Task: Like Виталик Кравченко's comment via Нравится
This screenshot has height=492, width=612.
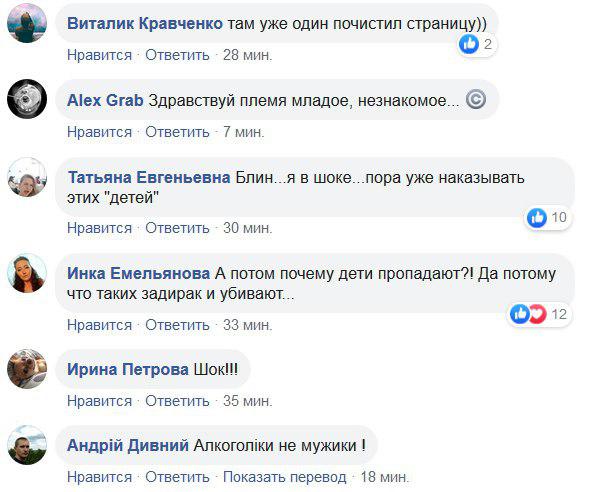Action: pyautogui.click(x=99, y=55)
